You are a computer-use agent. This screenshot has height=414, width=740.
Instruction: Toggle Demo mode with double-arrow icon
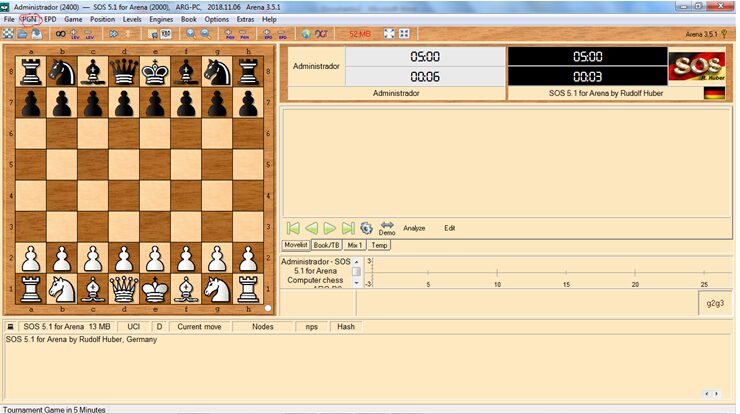coord(387,228)
